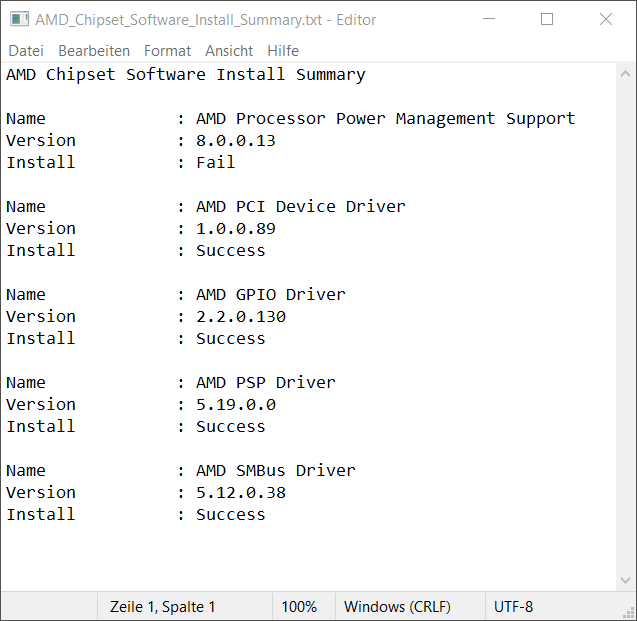
Task: Maximize the Editor window
Action: tap(547, 19)
